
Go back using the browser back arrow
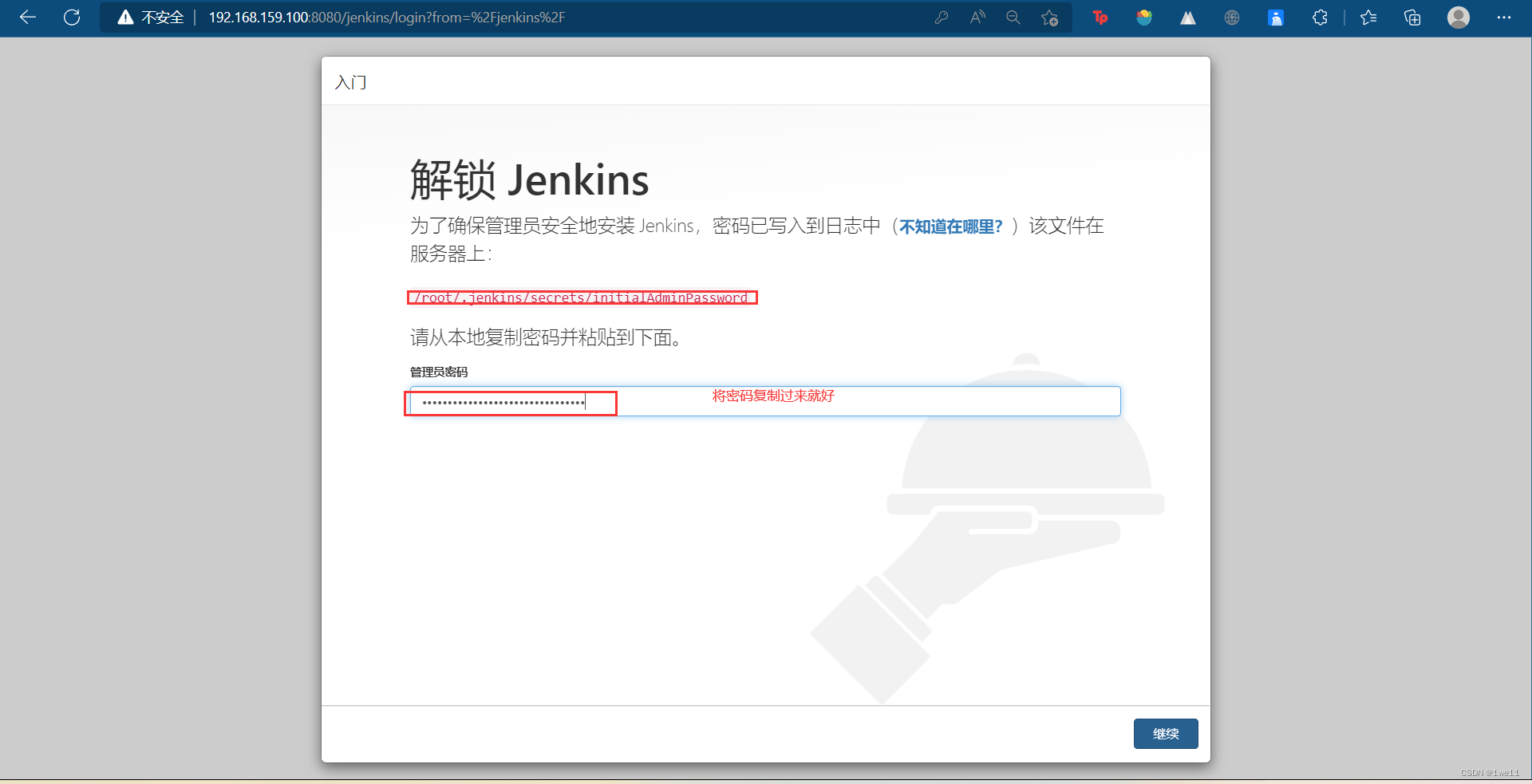(28, 18)
